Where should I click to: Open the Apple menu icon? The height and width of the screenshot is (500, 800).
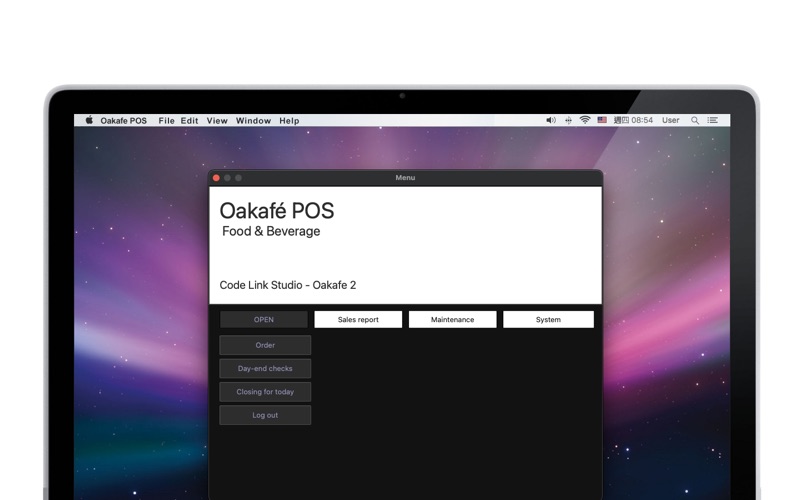tap(89, 120)
